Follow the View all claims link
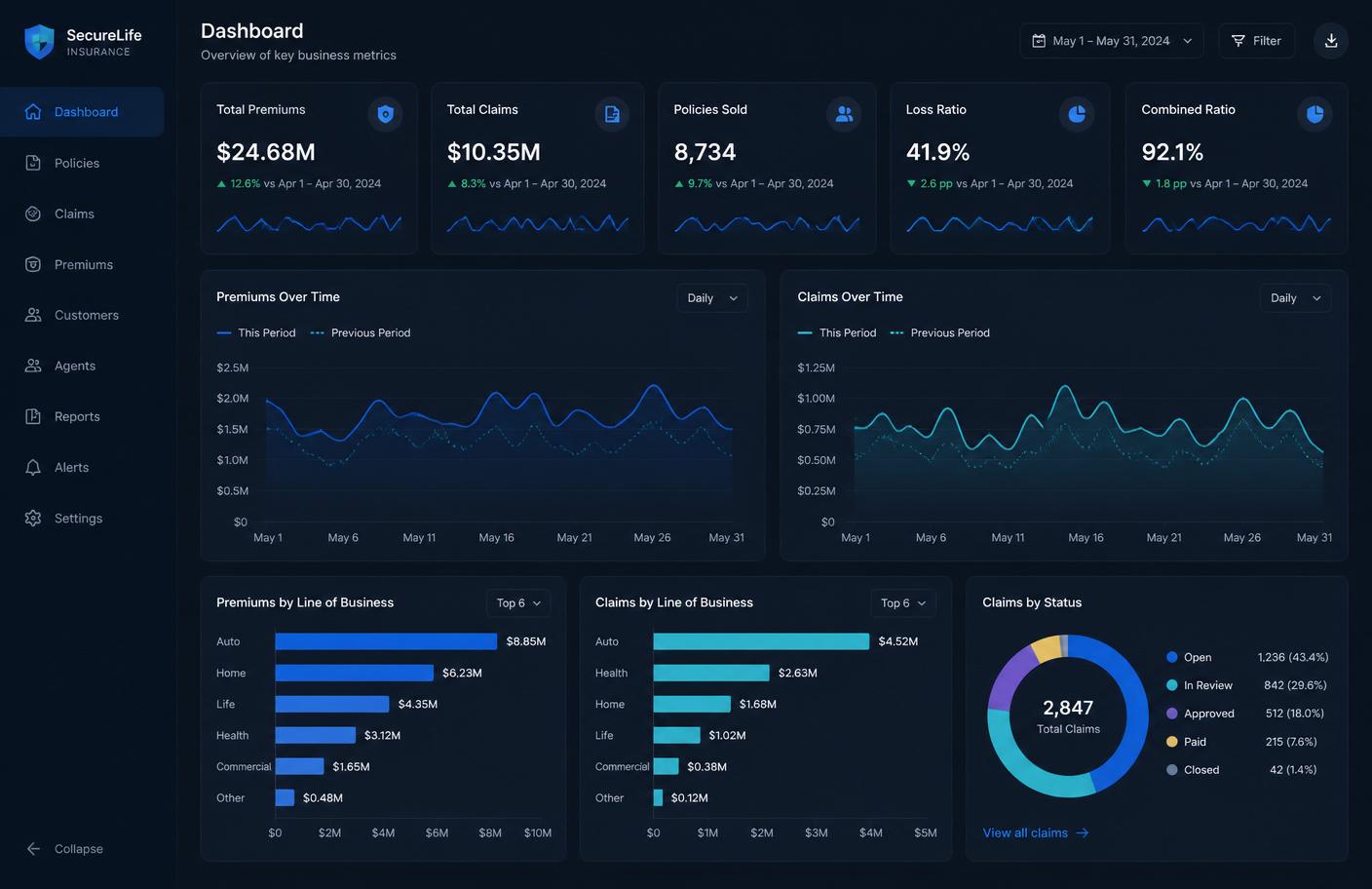The height and width of the screenshot is (889, 1372). tap(1036, 833)
